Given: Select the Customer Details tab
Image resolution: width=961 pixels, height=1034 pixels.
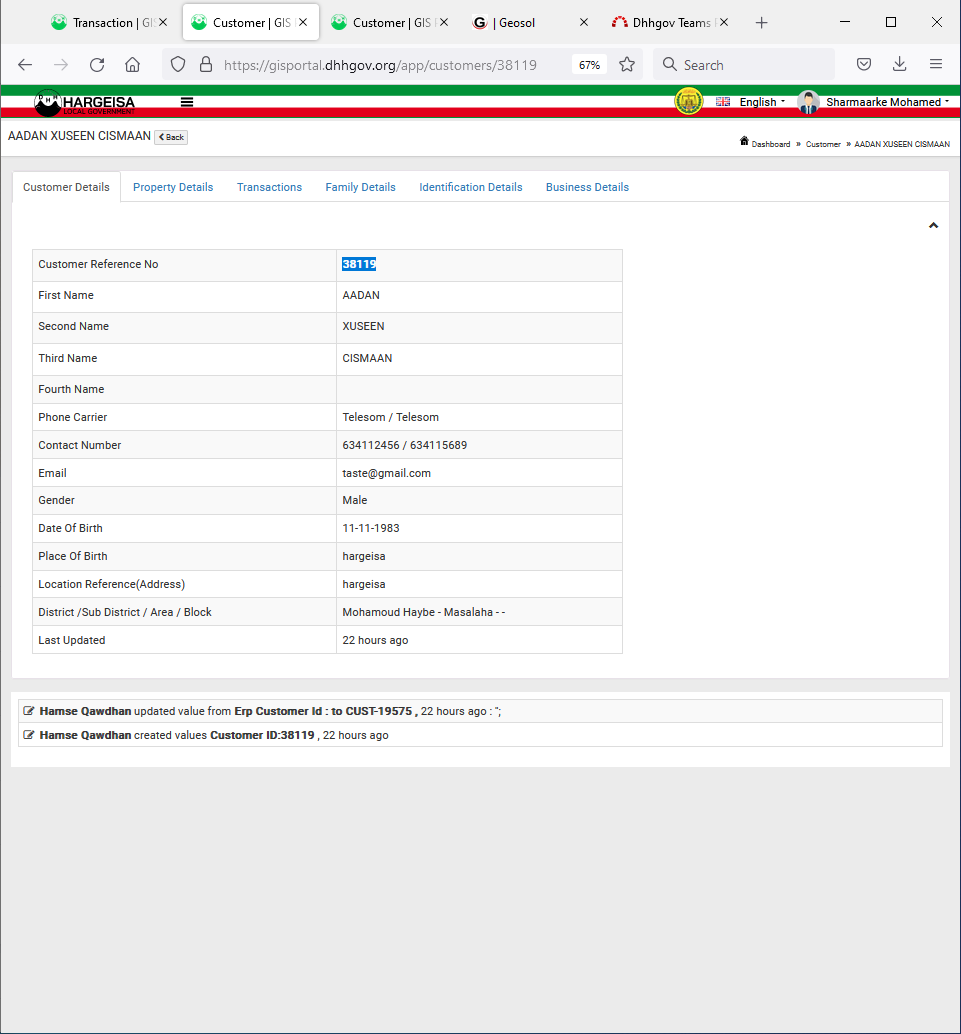Looking at the screenshot, I should point(66,187).
